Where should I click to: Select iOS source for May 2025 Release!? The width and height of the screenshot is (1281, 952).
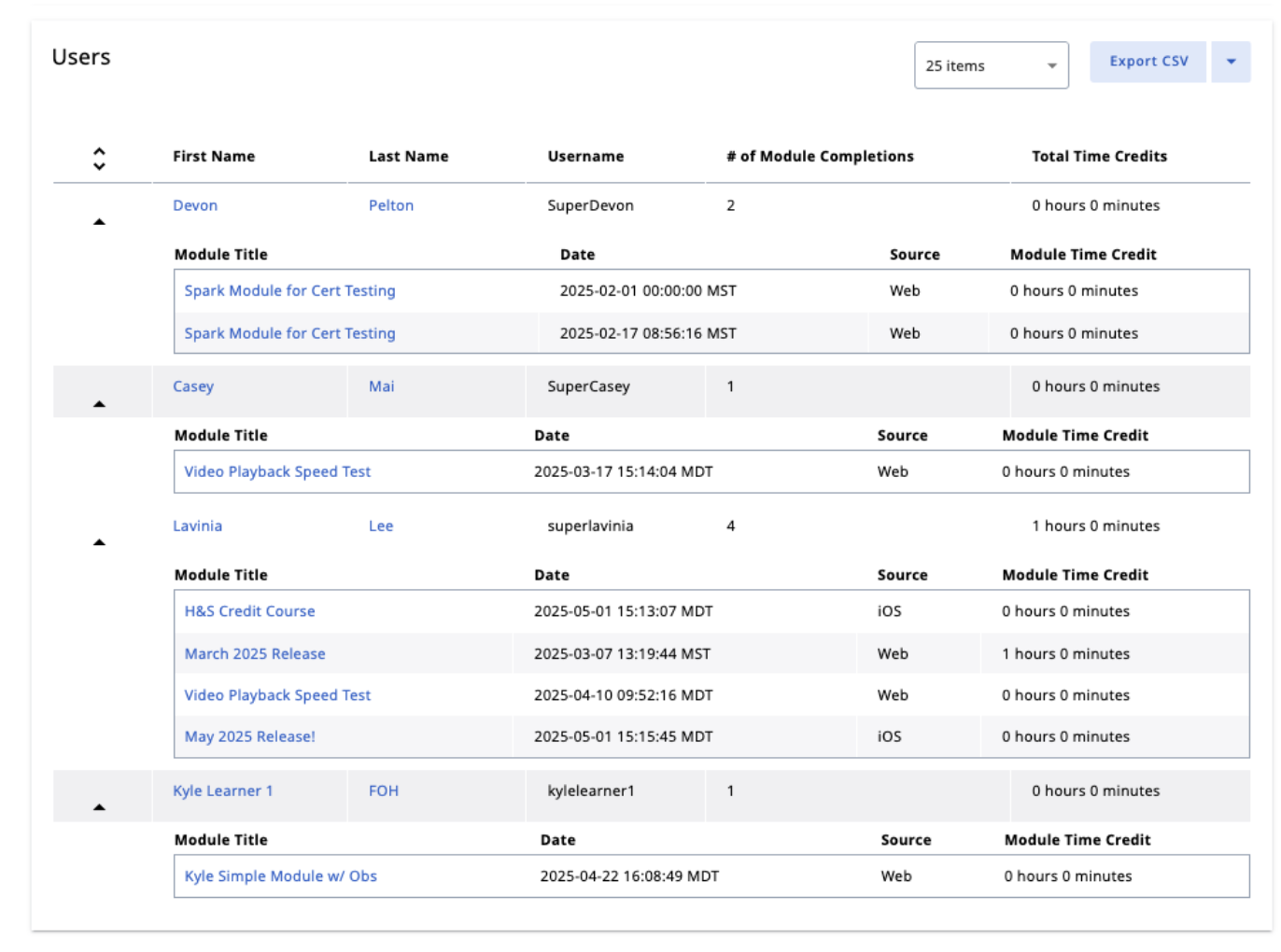tap(890, 736)
